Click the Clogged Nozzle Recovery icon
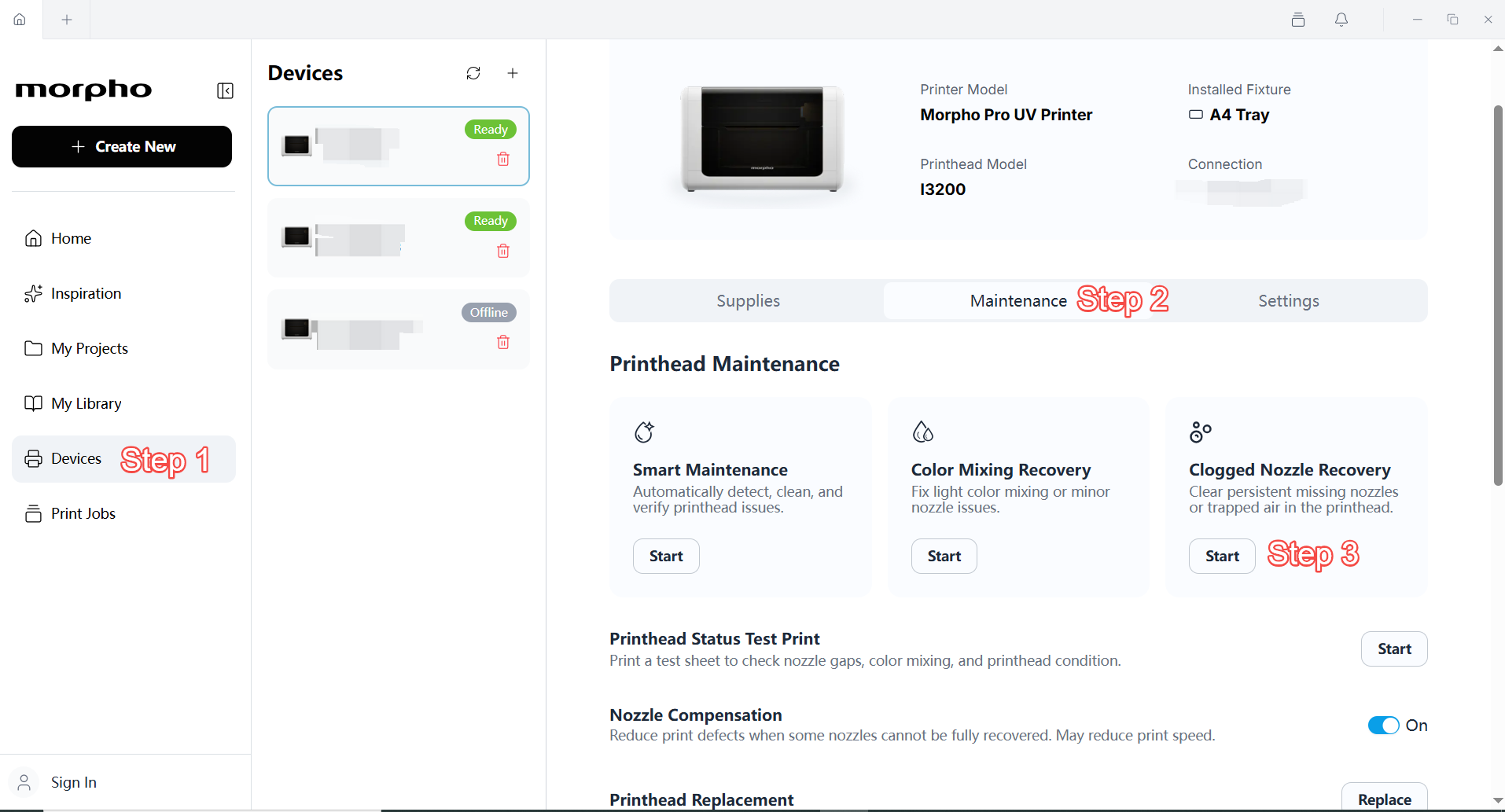Image resolution: width=1505 pixels, height=812 pixels. (x=1201, y=432)
